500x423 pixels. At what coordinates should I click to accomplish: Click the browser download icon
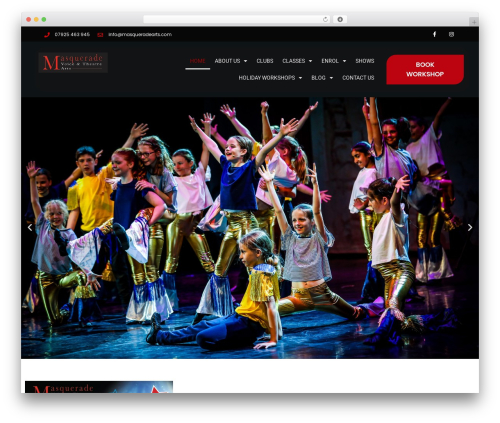click(x=340, y=19)
